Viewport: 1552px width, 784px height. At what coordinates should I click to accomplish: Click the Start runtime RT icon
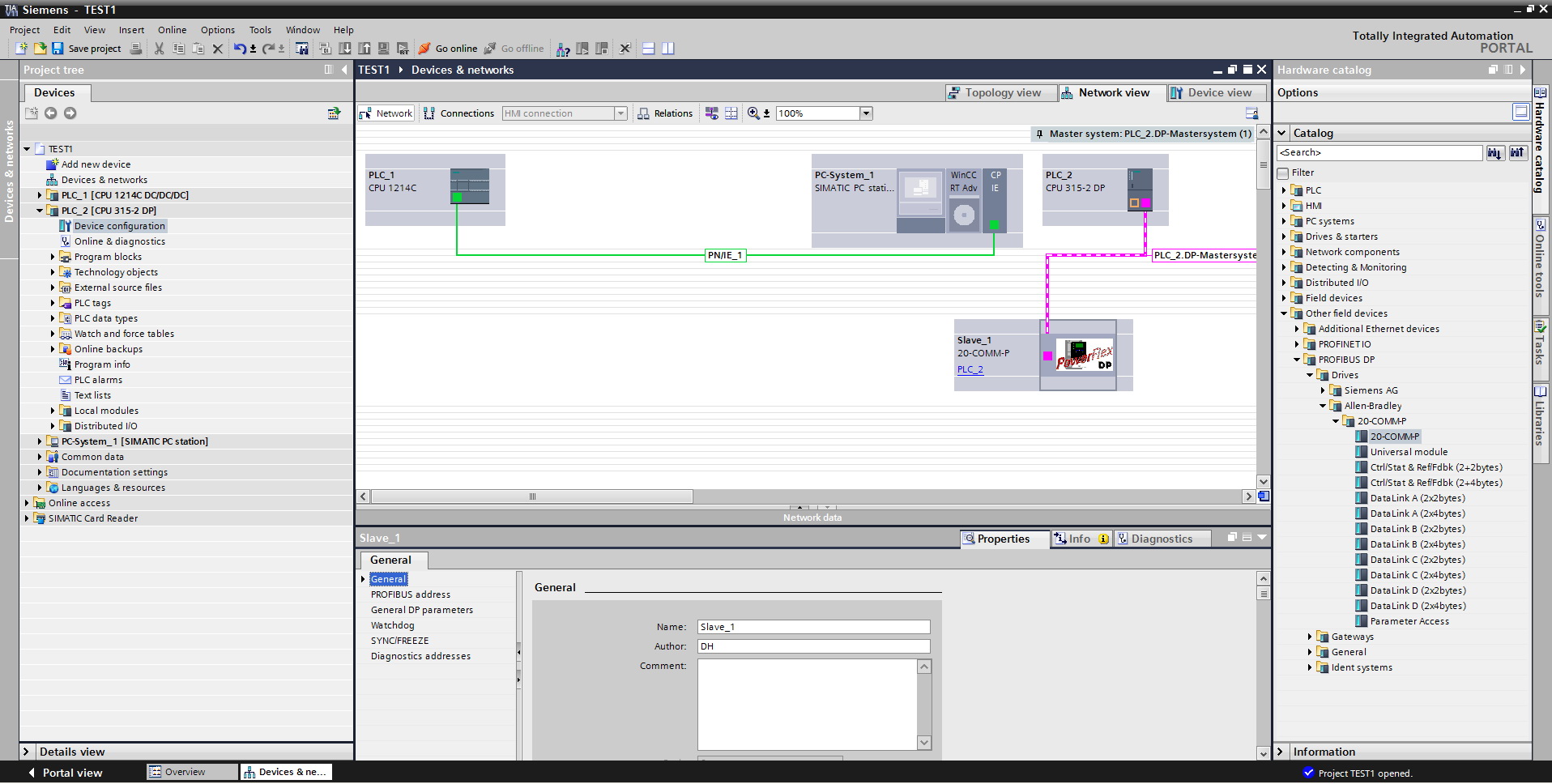click(x=403, y=49)
